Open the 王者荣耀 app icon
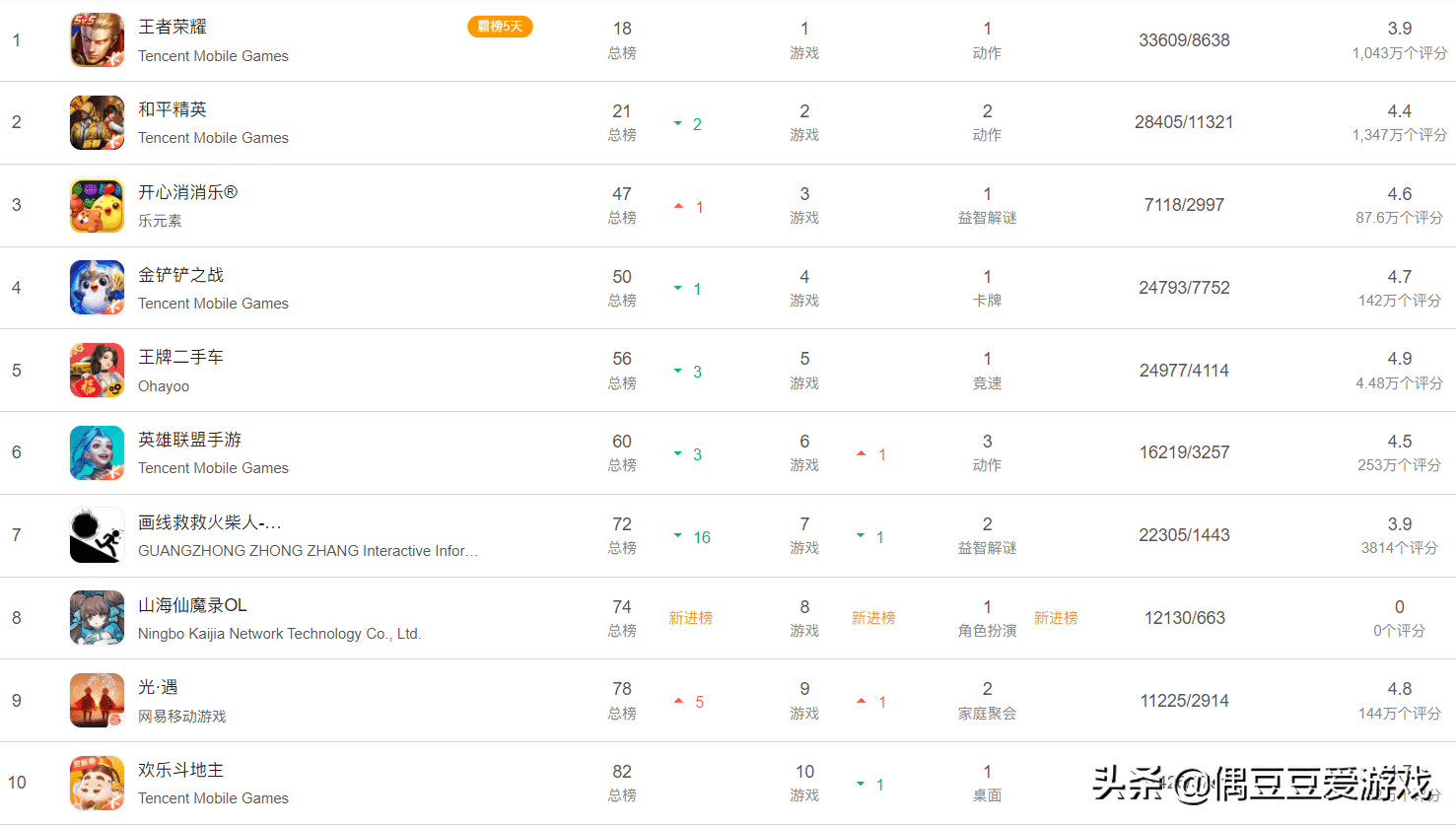This screenshot has width=1456, height=826. coord(97,40)
